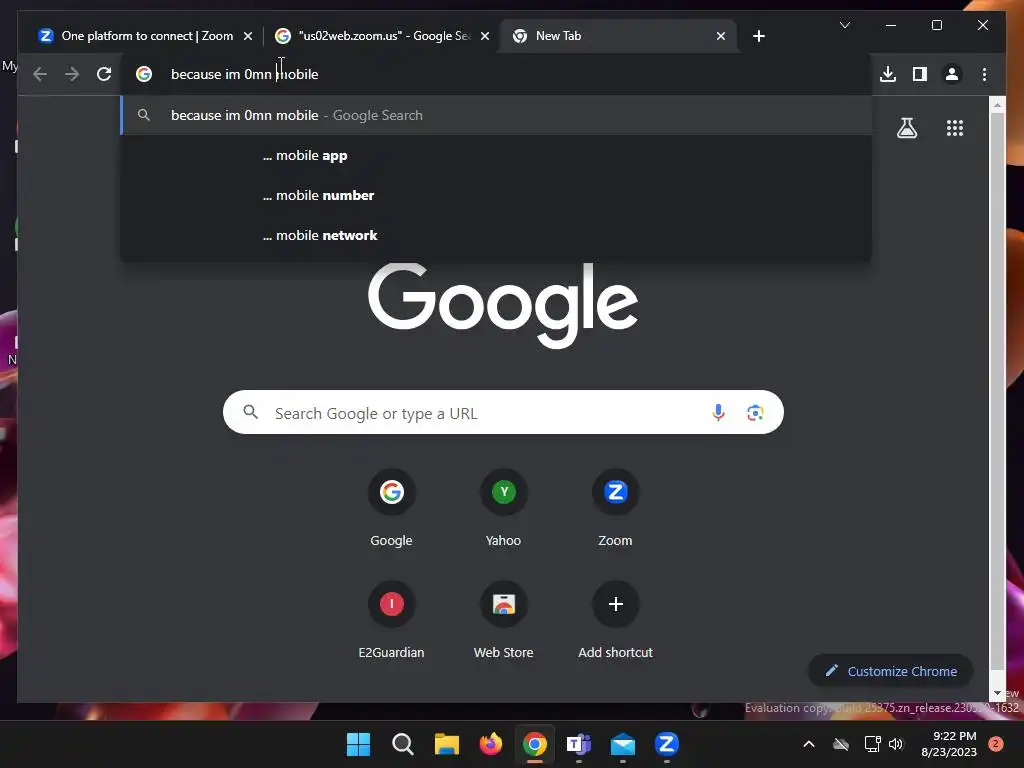Click the address bar text field
1024x768 pixels.
[496, 74]
